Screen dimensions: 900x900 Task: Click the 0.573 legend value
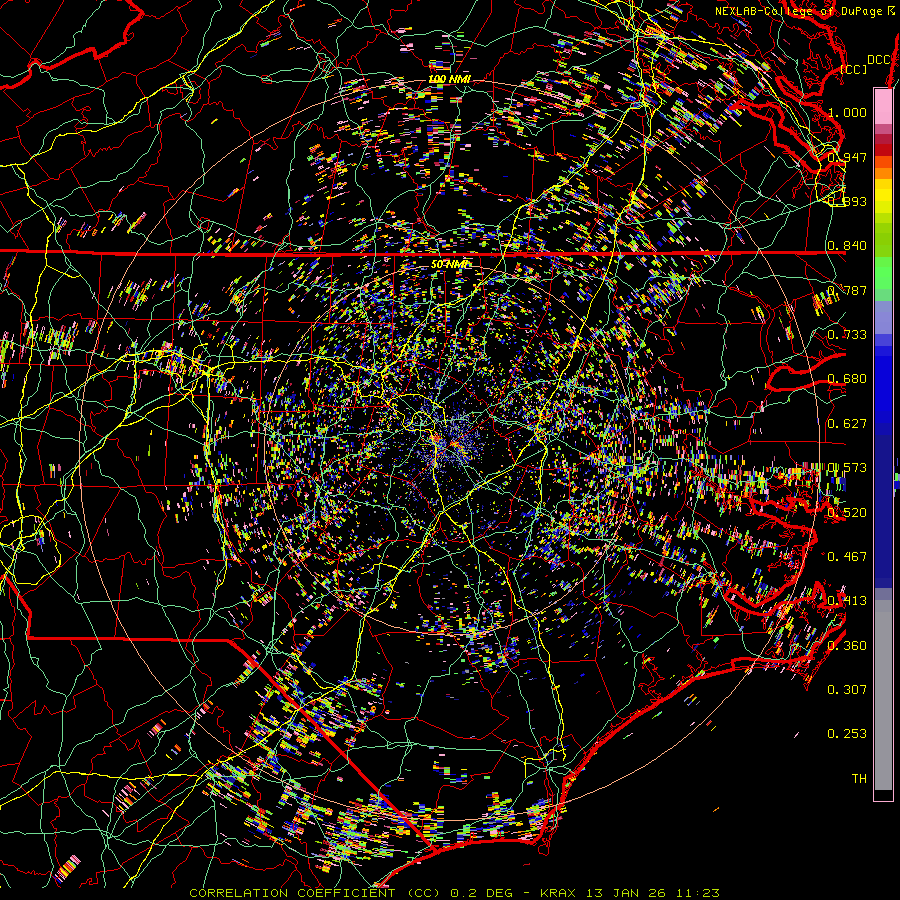pos(847,468)
